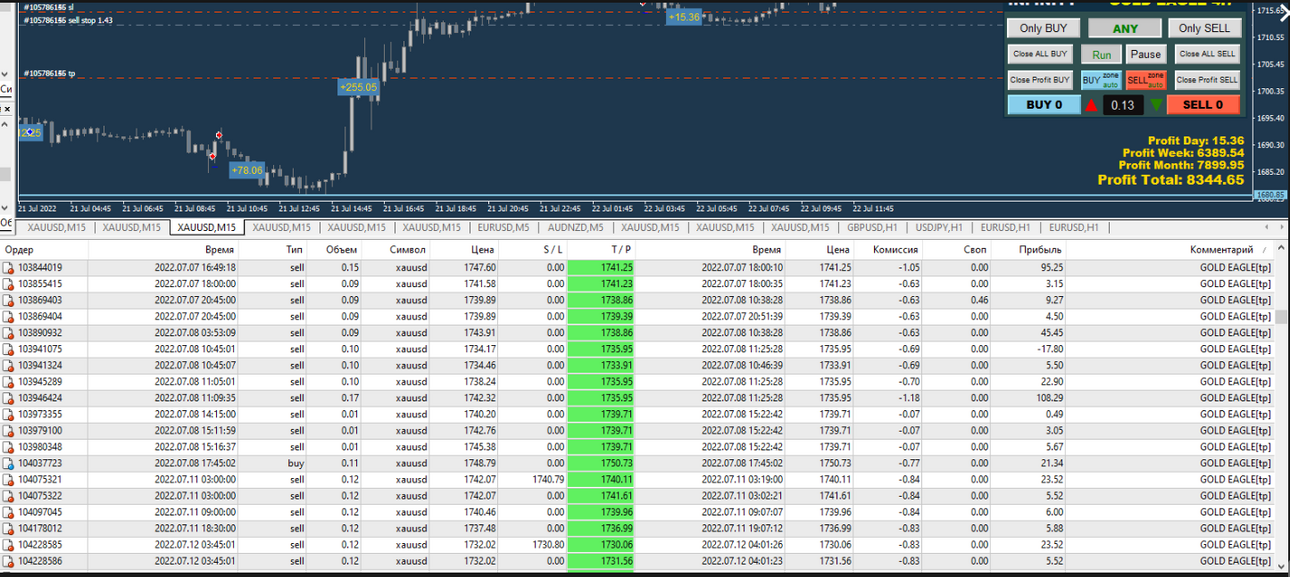Click the 1750.73 take-profit cell
Screen dimensions: 1290x577
coord(601,463)
